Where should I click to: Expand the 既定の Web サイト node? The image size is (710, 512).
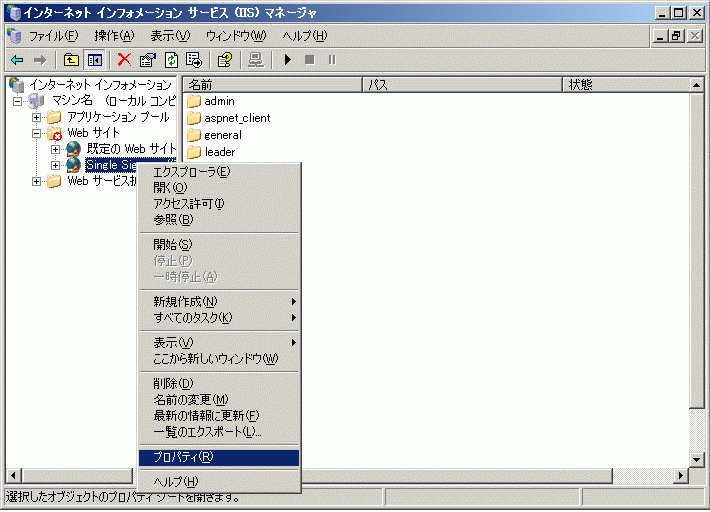[55, 149]
